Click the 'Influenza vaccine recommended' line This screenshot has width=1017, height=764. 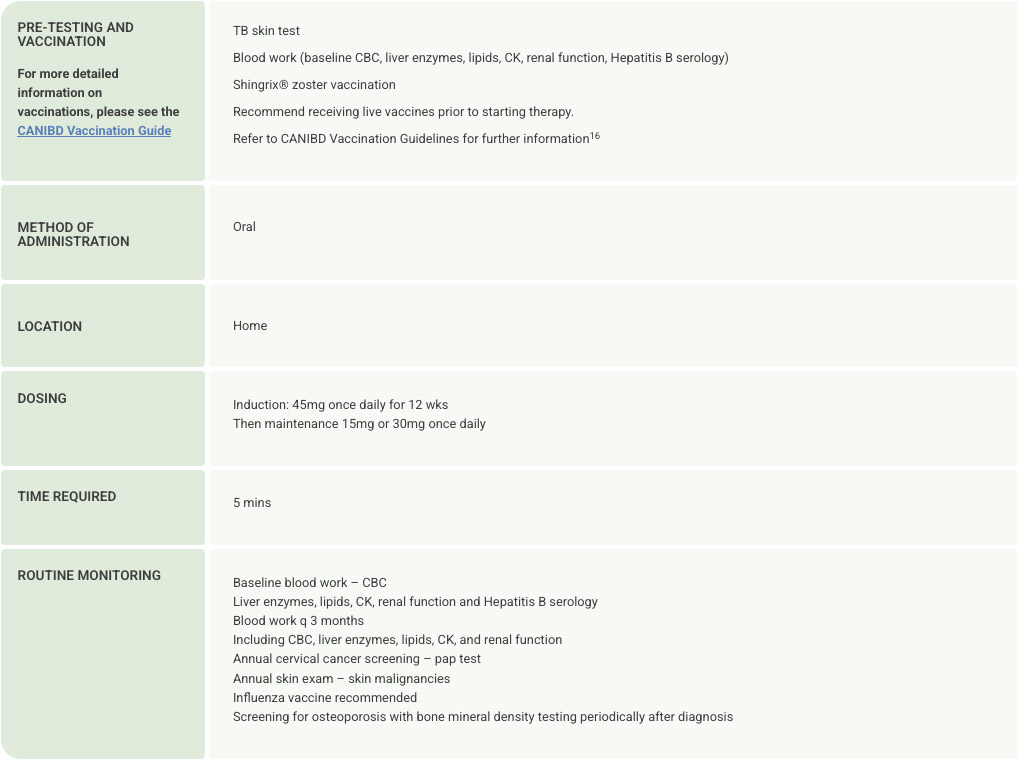pyautogui.click(x=325, y=698)
